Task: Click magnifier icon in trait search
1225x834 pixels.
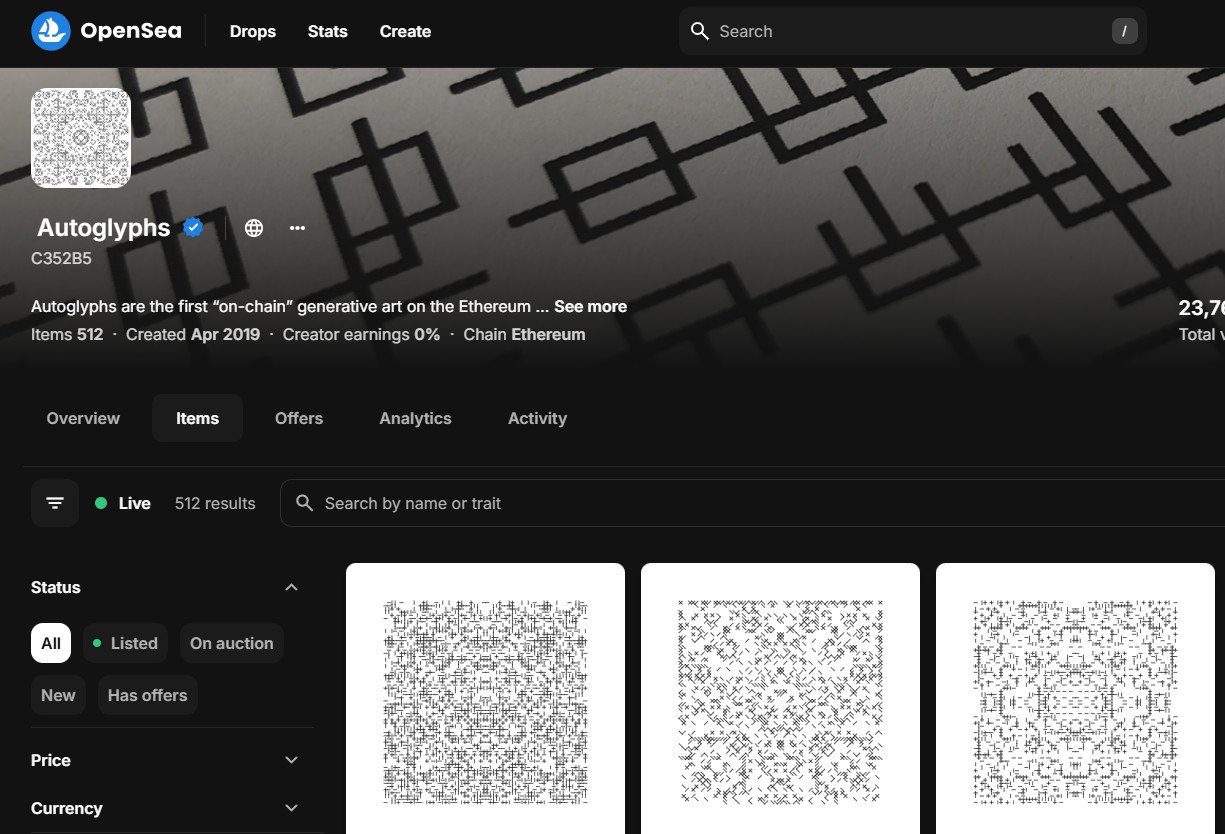Action: [x=305, y=503]
